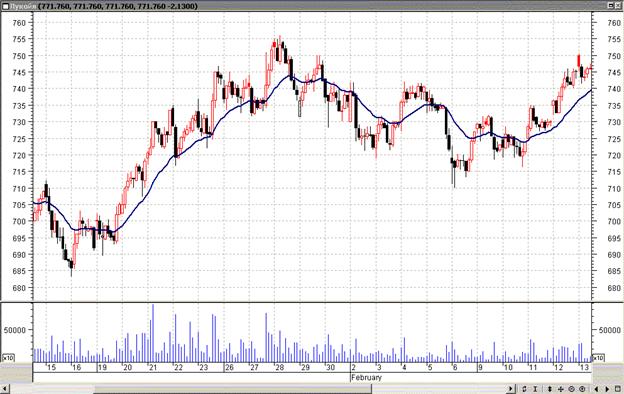624x394 pixels.
Task: Click date label 26 on the time axis
Action: click(229, 367)
